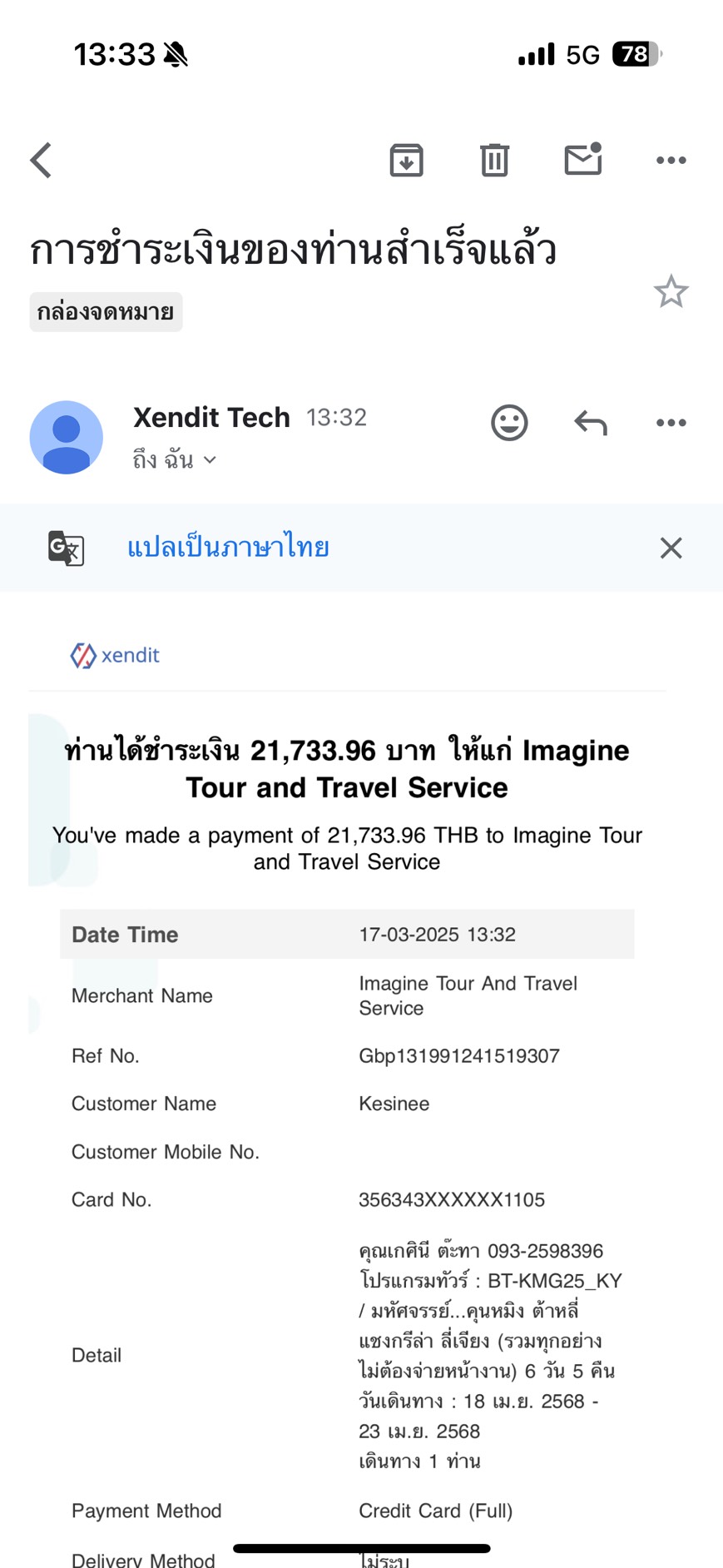The width and height of the screenshot is (723, 1568).
Task: Tap แปลเป็นภาษาไทย to translate the email
Action: point(228,548)
